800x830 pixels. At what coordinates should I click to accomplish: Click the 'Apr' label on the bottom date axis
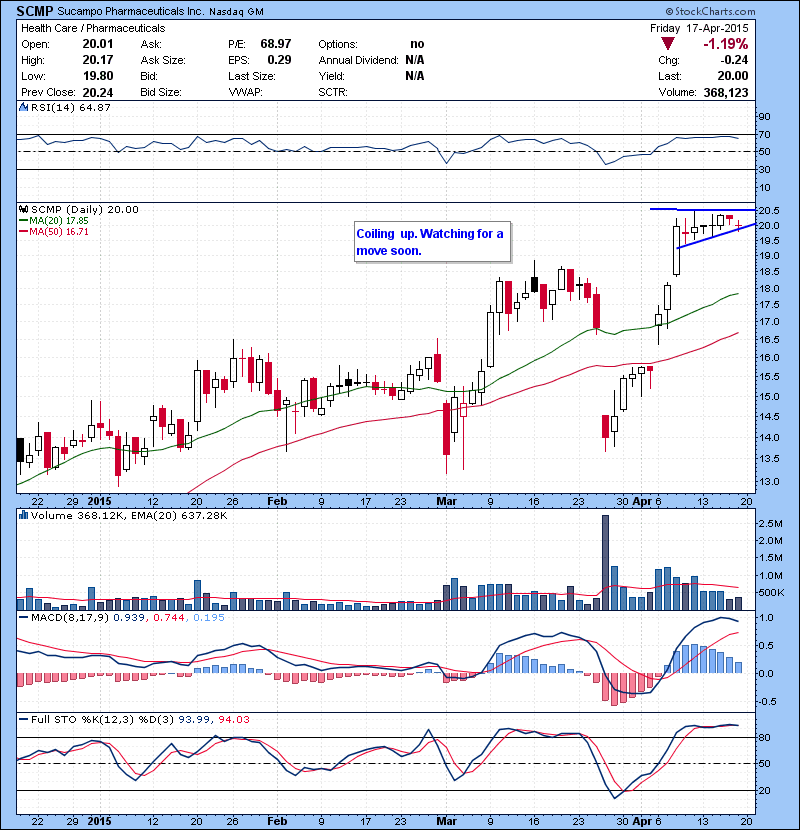(x=642, y=821)
